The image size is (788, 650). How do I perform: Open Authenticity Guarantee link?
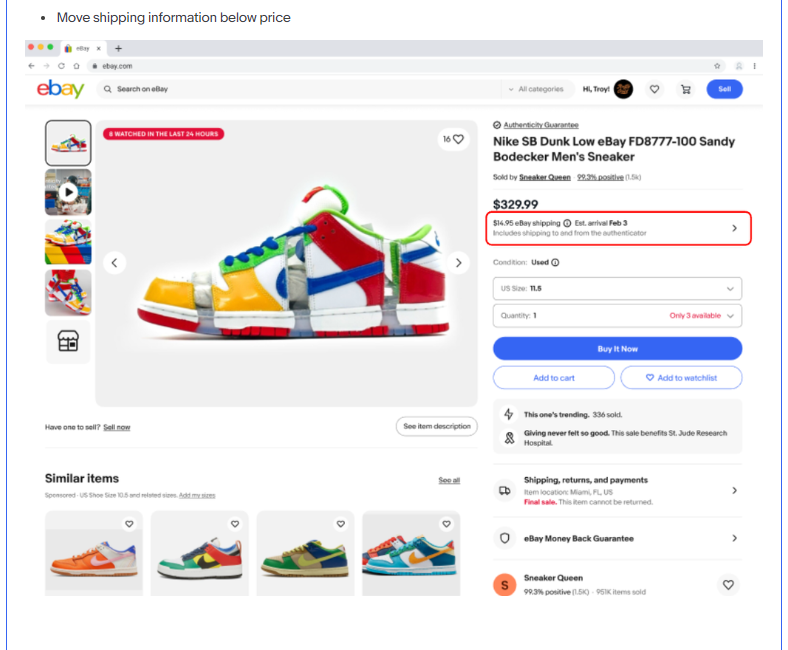[x=541, y=125]
